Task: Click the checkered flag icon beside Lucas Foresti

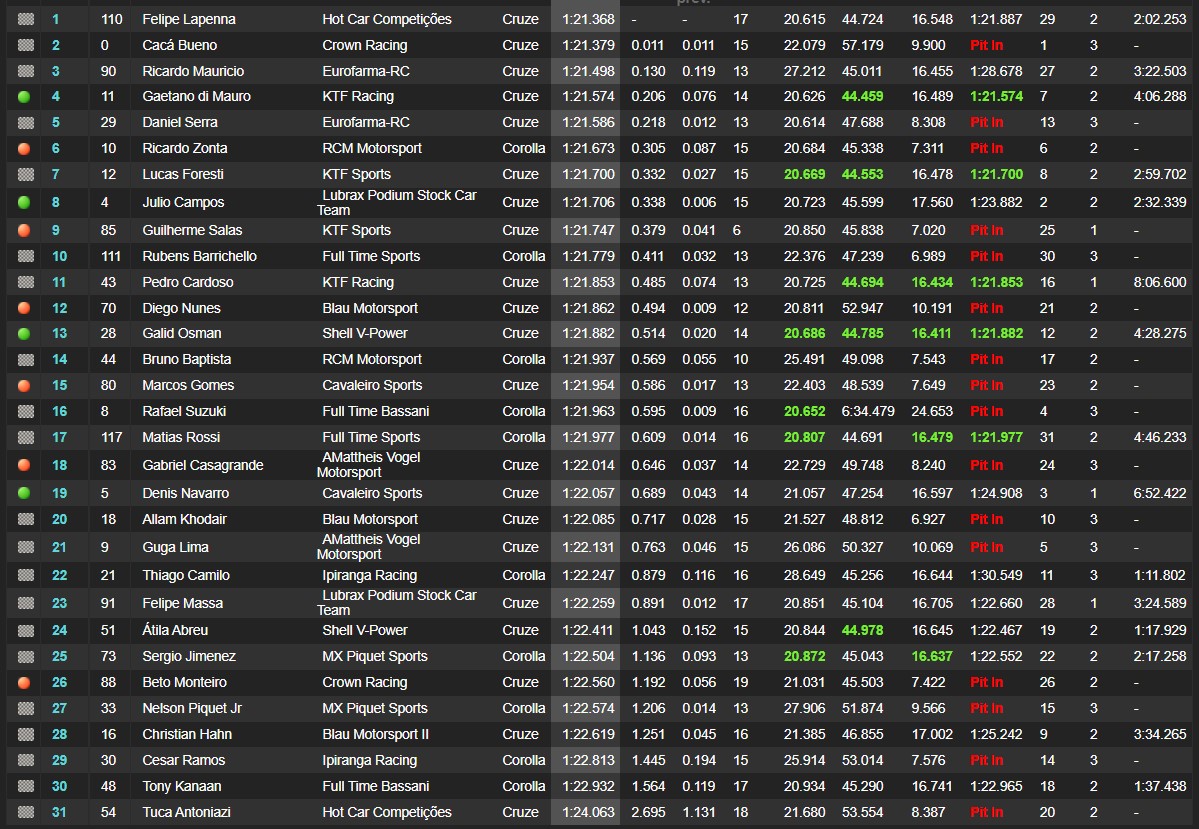Action: point(26,174)
